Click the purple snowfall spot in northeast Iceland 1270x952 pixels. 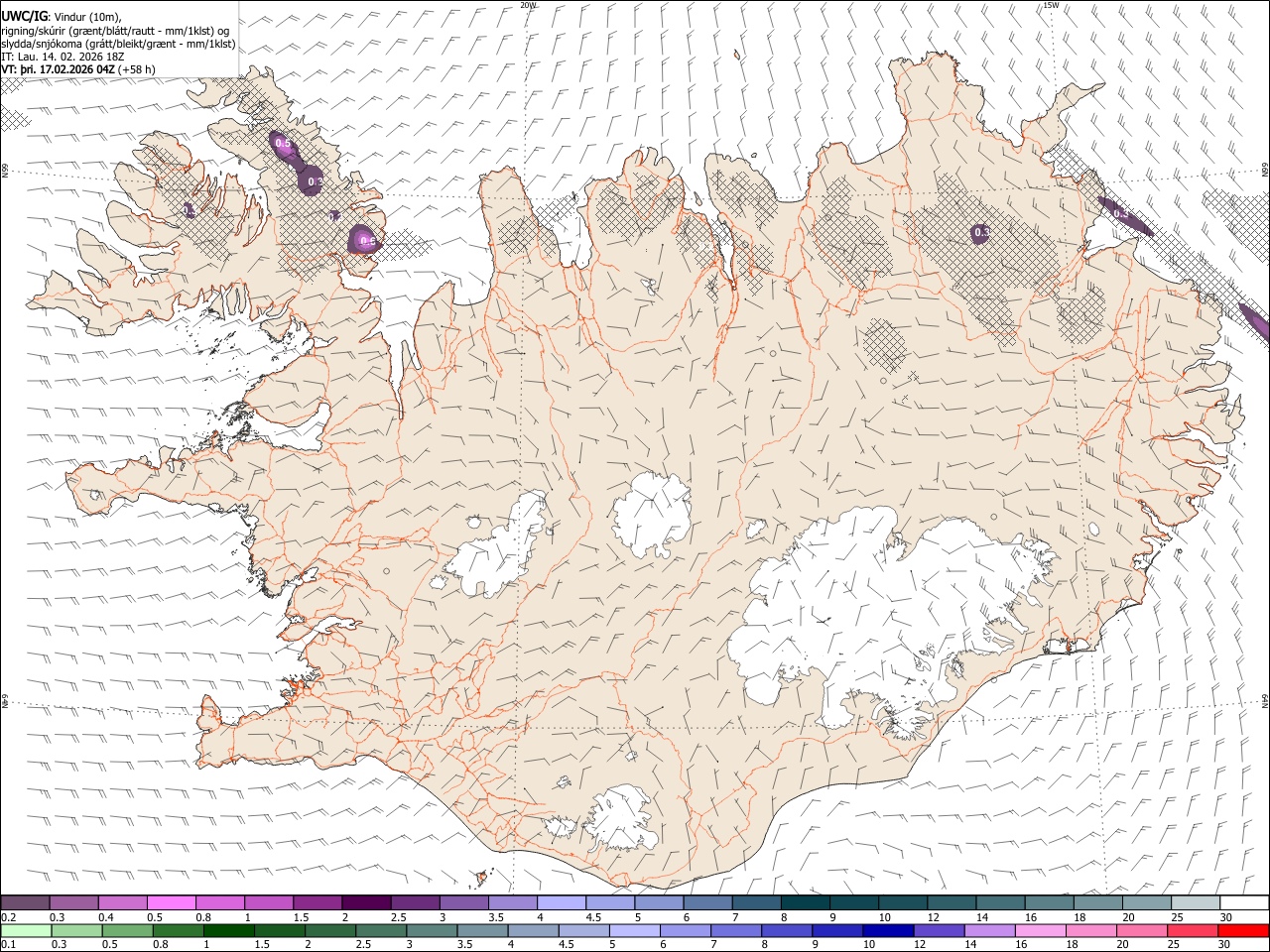[980, 233]
